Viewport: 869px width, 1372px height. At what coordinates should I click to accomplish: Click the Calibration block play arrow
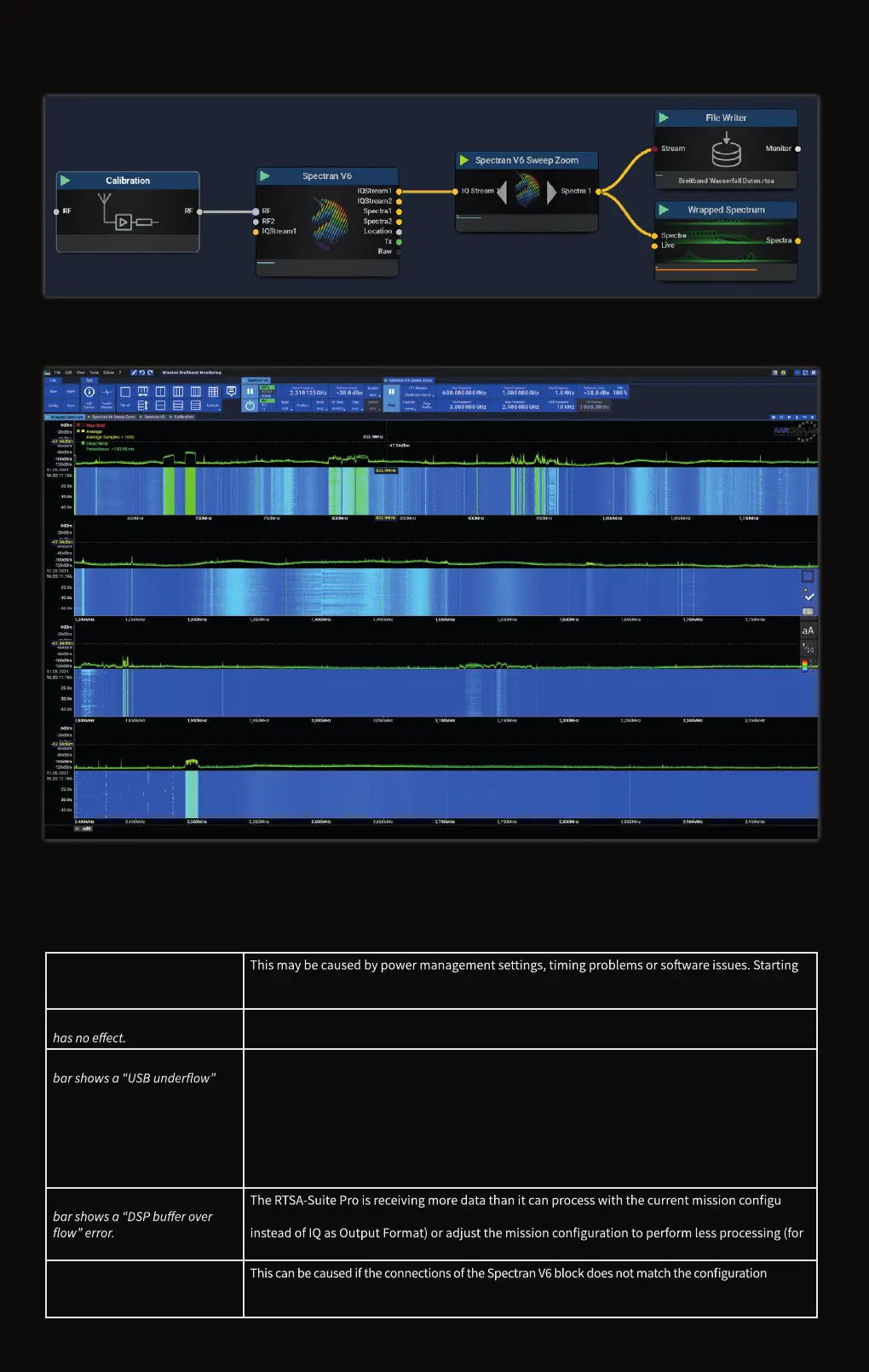pyautogui.click(x=66, y=181)
